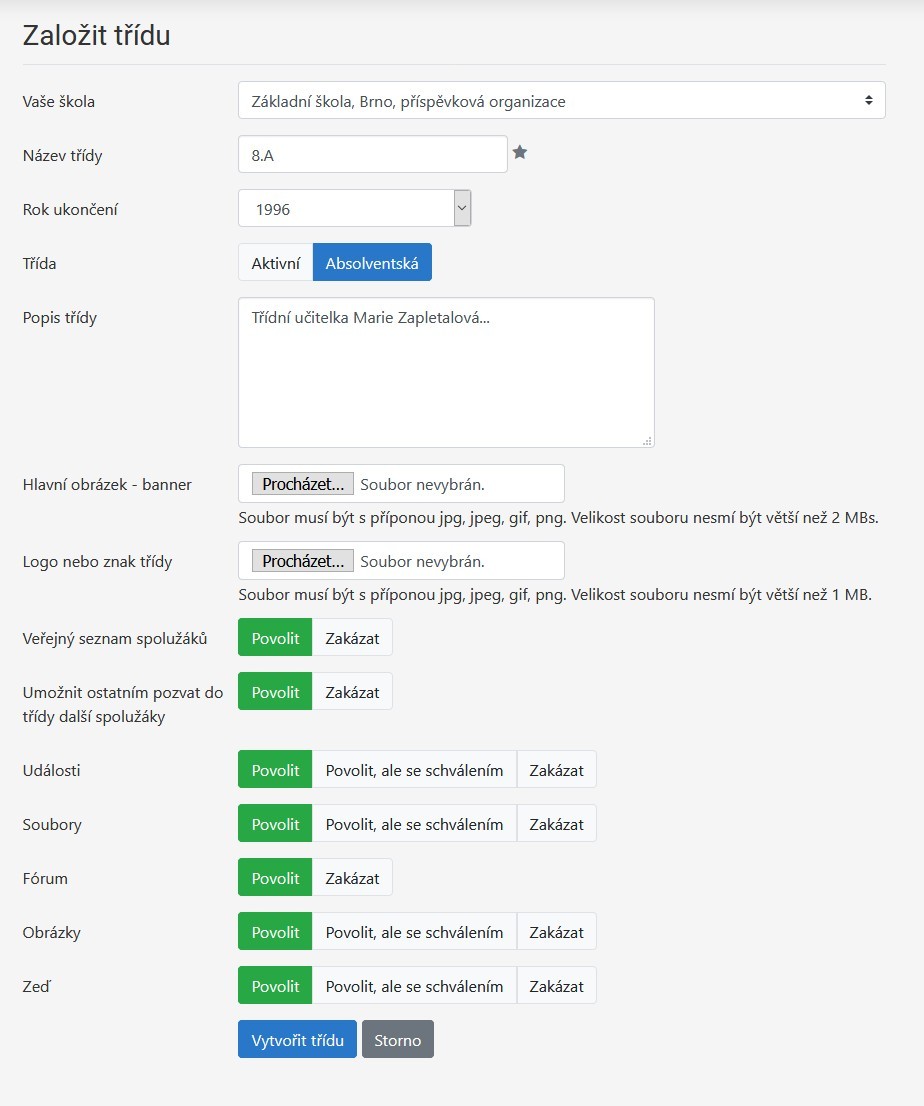This screenshot has height=1106, width=924.
Task: Cancel with the Storno button
Action: click(397, 1040)
